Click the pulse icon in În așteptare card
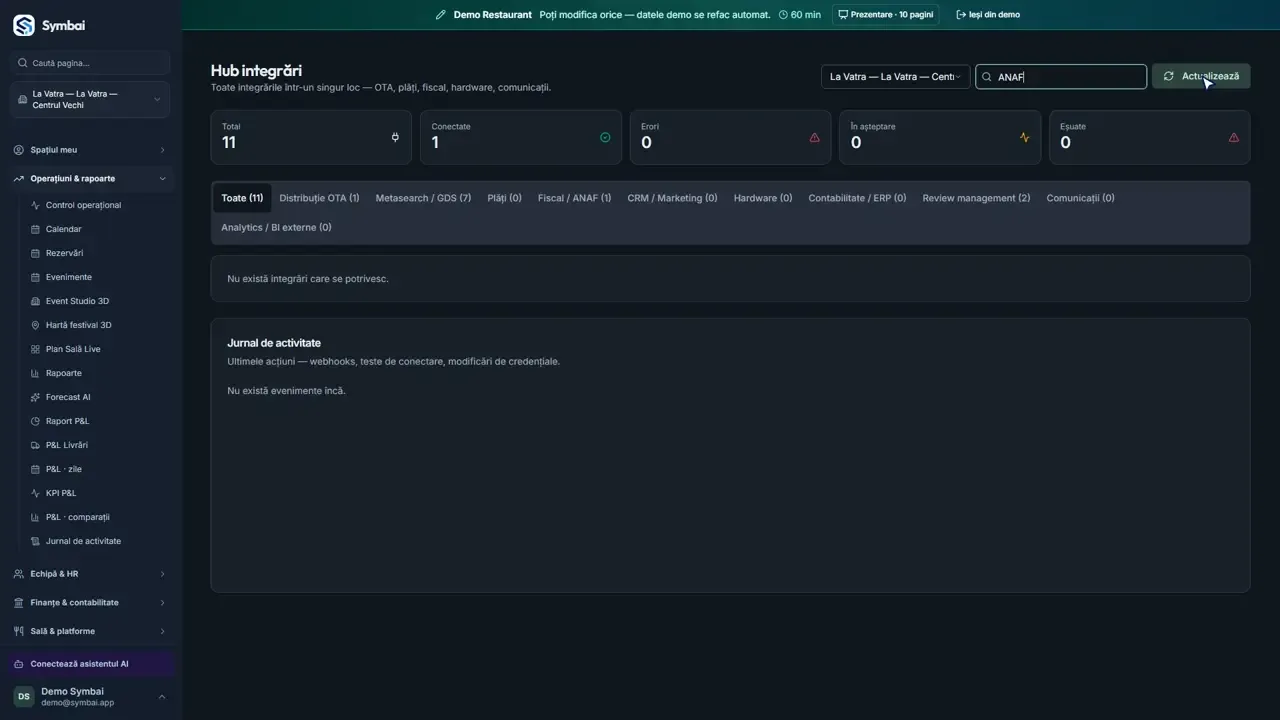The width and height of the screenshot is (1280, 720). 1024,137
